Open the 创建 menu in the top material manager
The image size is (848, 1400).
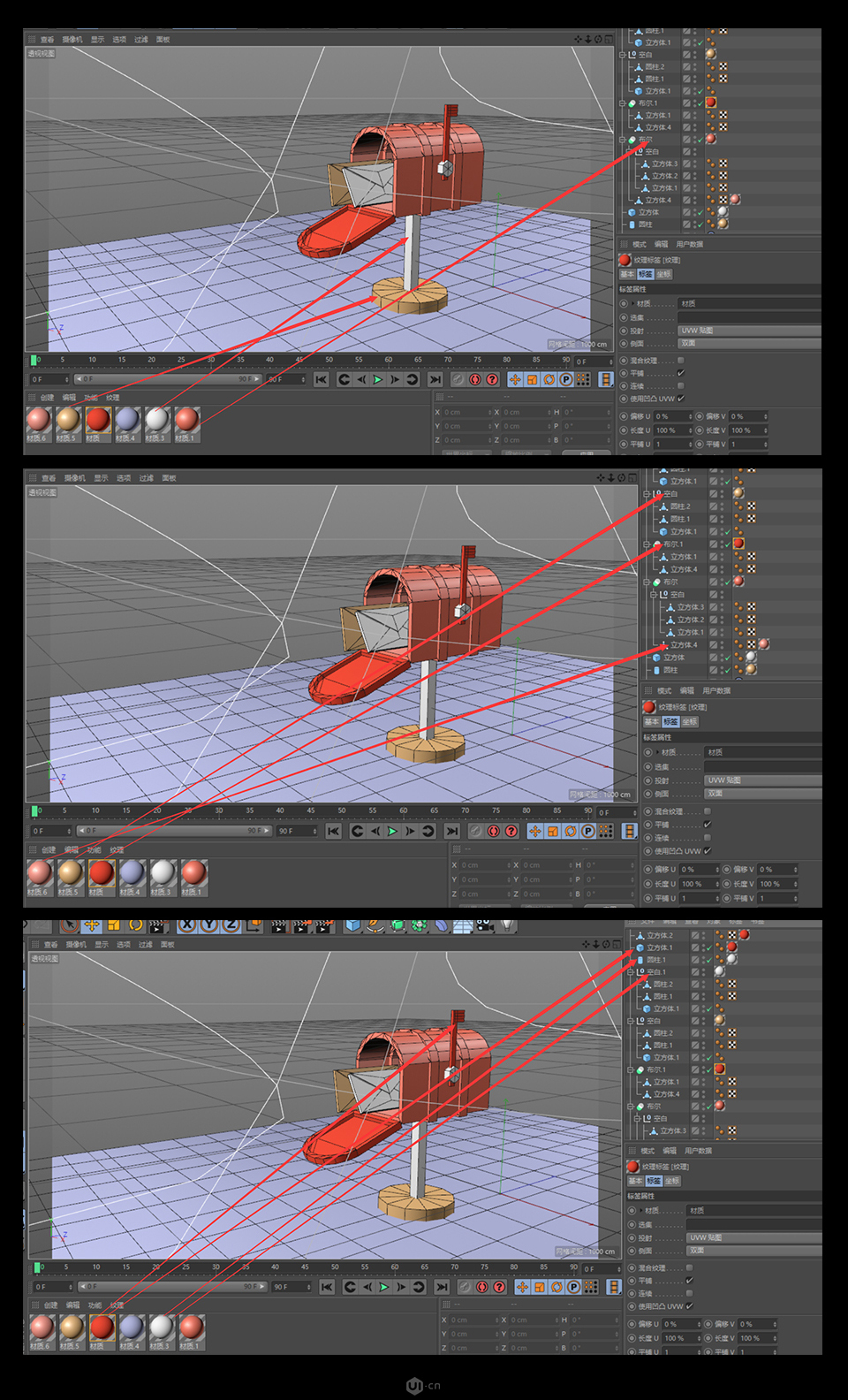(48, 398)
